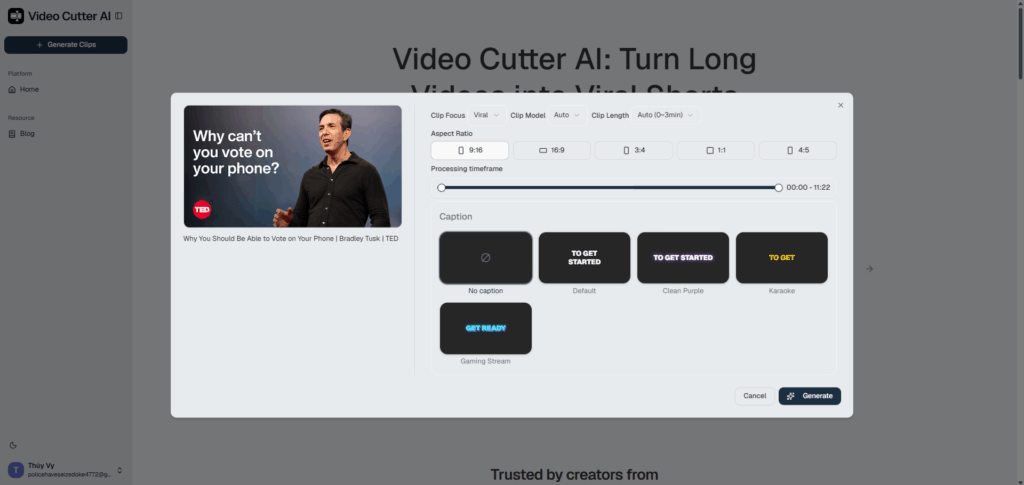The height and width of the screenshot is (485, 1024).
Task: Click the user avatar labeled T
Action: [x=16, y=470]
